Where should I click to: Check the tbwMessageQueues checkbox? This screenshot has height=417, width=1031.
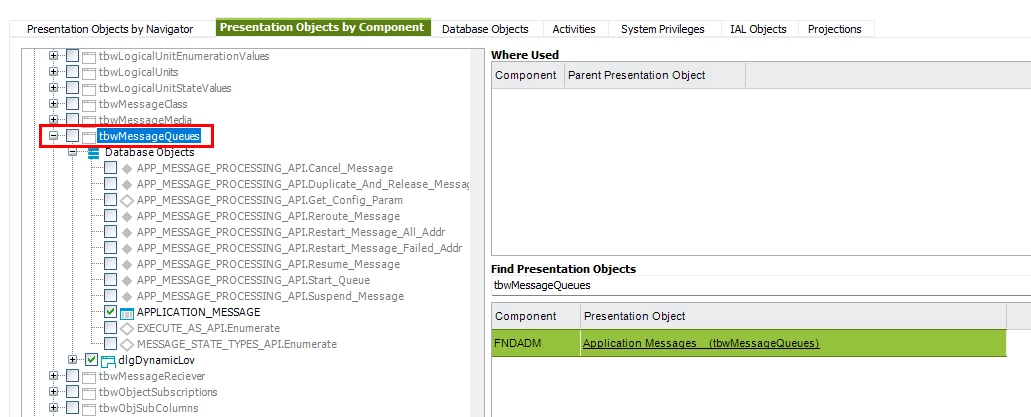click(x=72, y=136)
